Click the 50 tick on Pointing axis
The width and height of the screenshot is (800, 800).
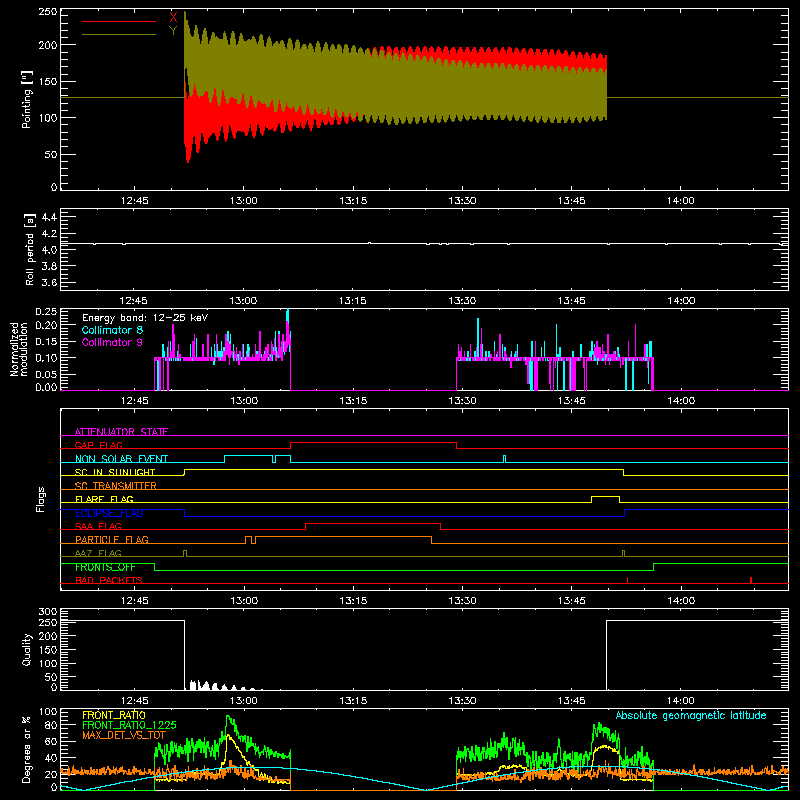pyautogui.click(x=51, y=155)
